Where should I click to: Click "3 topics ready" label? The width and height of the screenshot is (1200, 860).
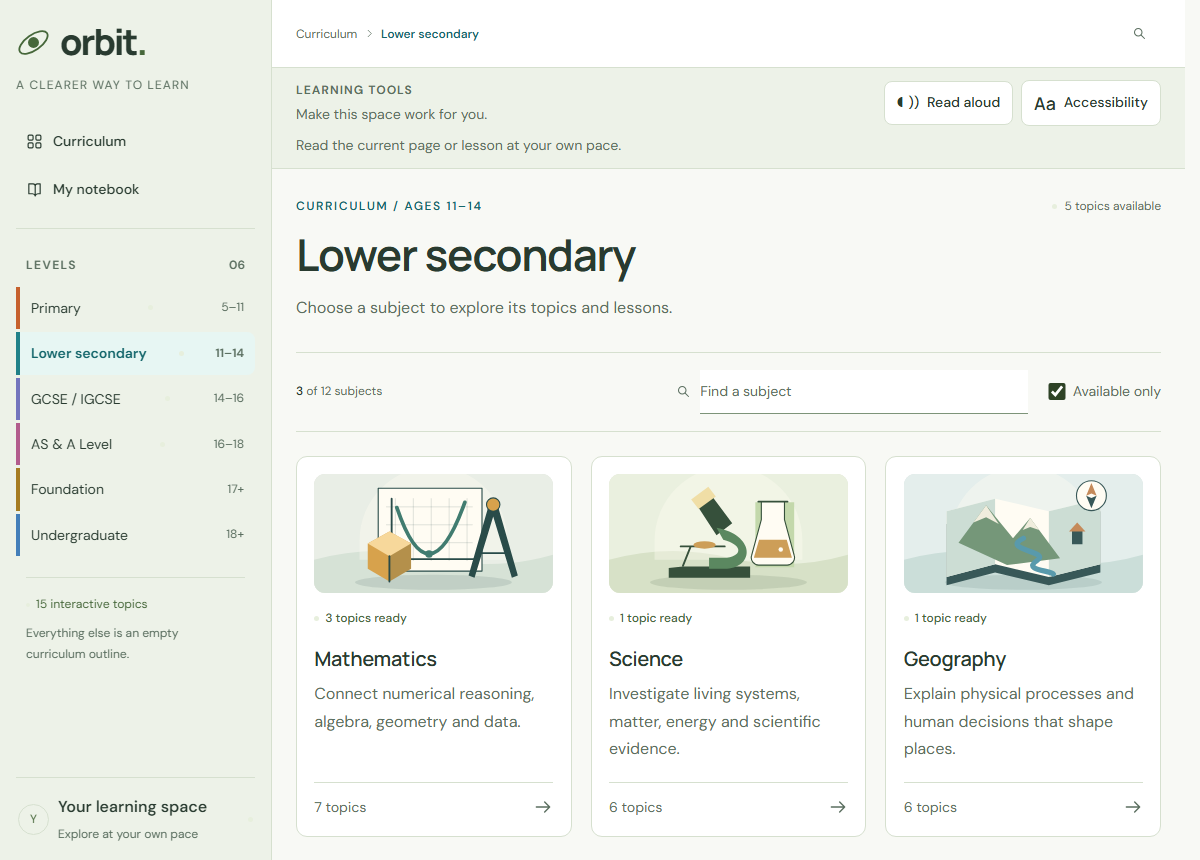366,618
